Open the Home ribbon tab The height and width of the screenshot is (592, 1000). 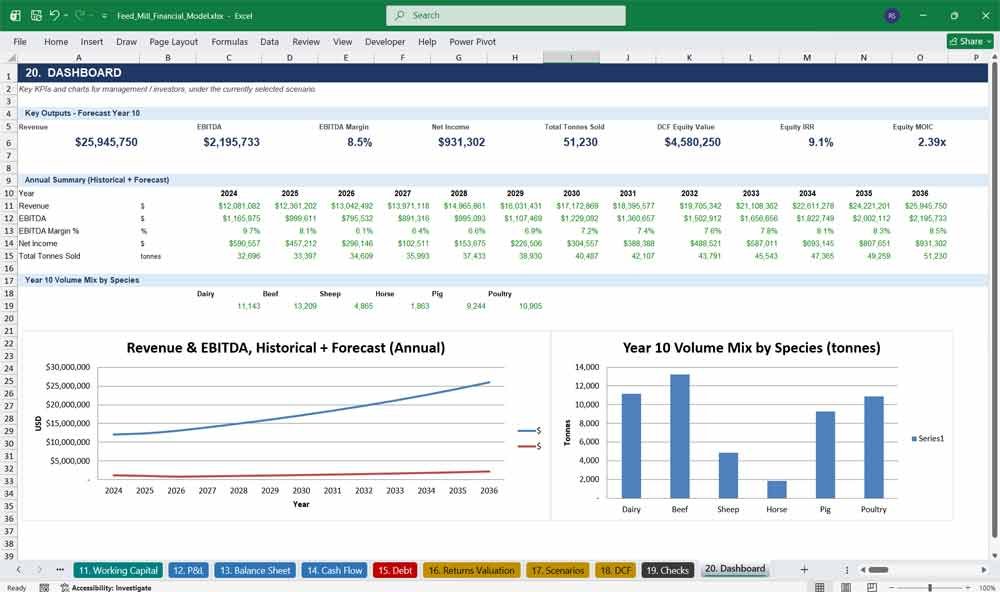click(56, 41)
